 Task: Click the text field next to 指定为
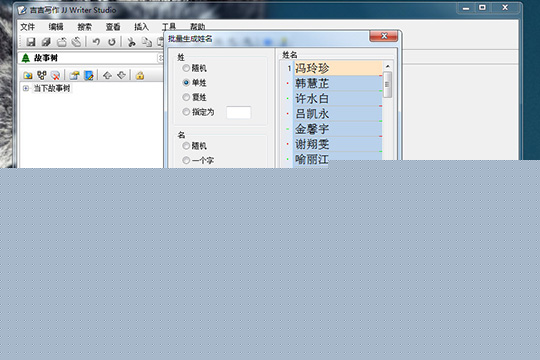tap(239, 112)
